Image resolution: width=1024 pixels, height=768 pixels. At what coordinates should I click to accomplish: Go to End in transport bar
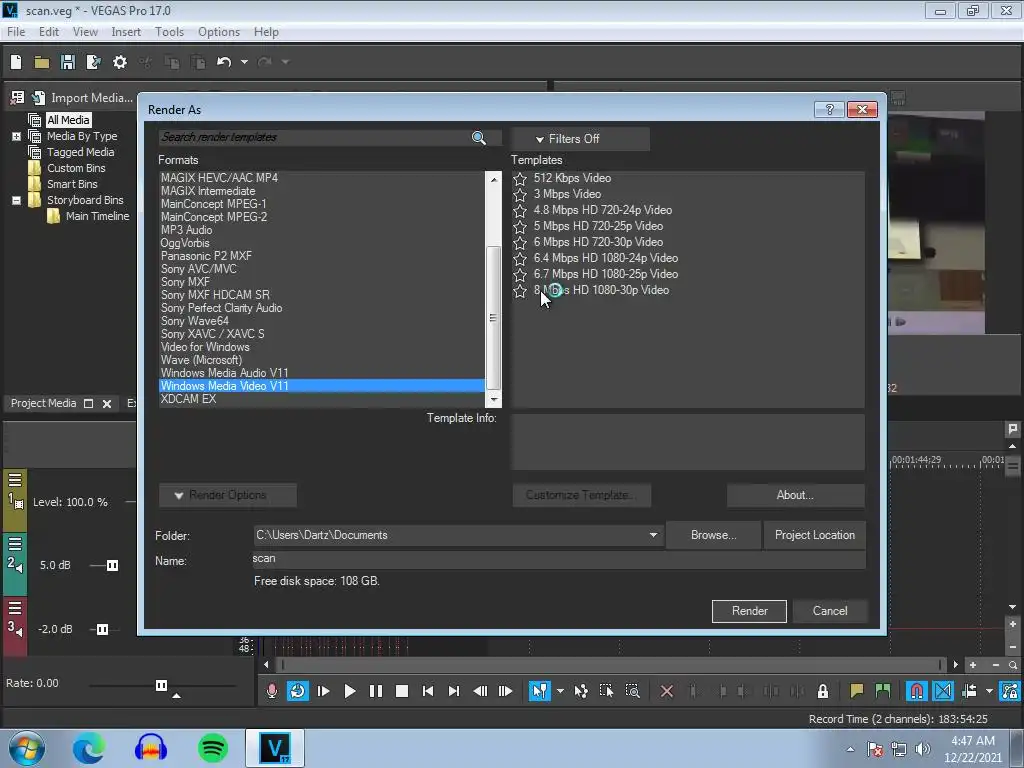point(454,691)
